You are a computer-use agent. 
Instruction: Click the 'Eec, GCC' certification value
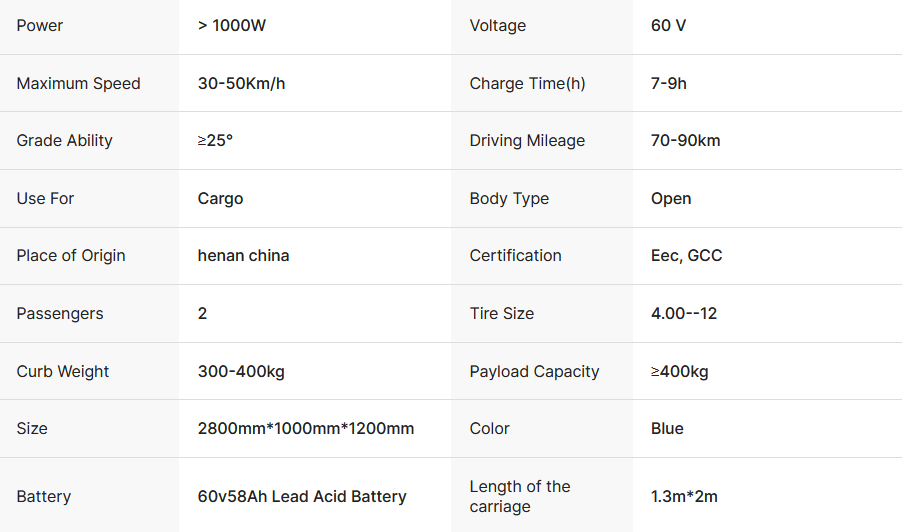pos(686,256)
